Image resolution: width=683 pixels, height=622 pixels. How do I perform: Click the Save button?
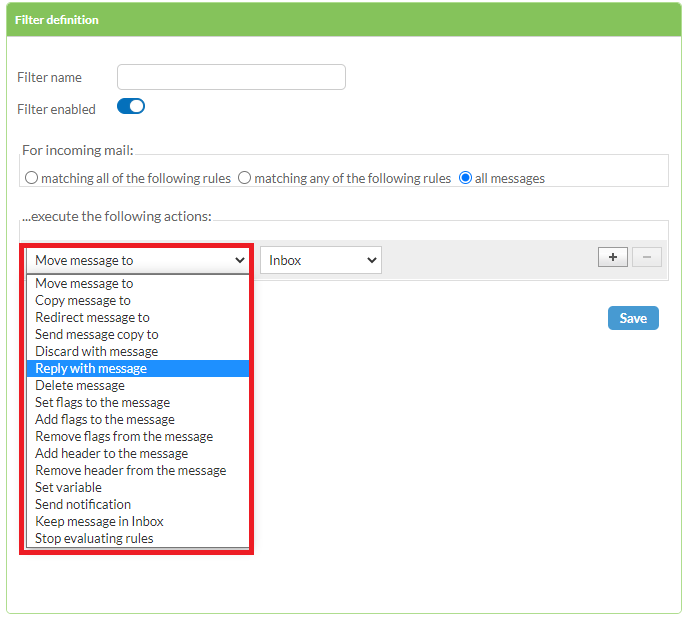point(633,318)
